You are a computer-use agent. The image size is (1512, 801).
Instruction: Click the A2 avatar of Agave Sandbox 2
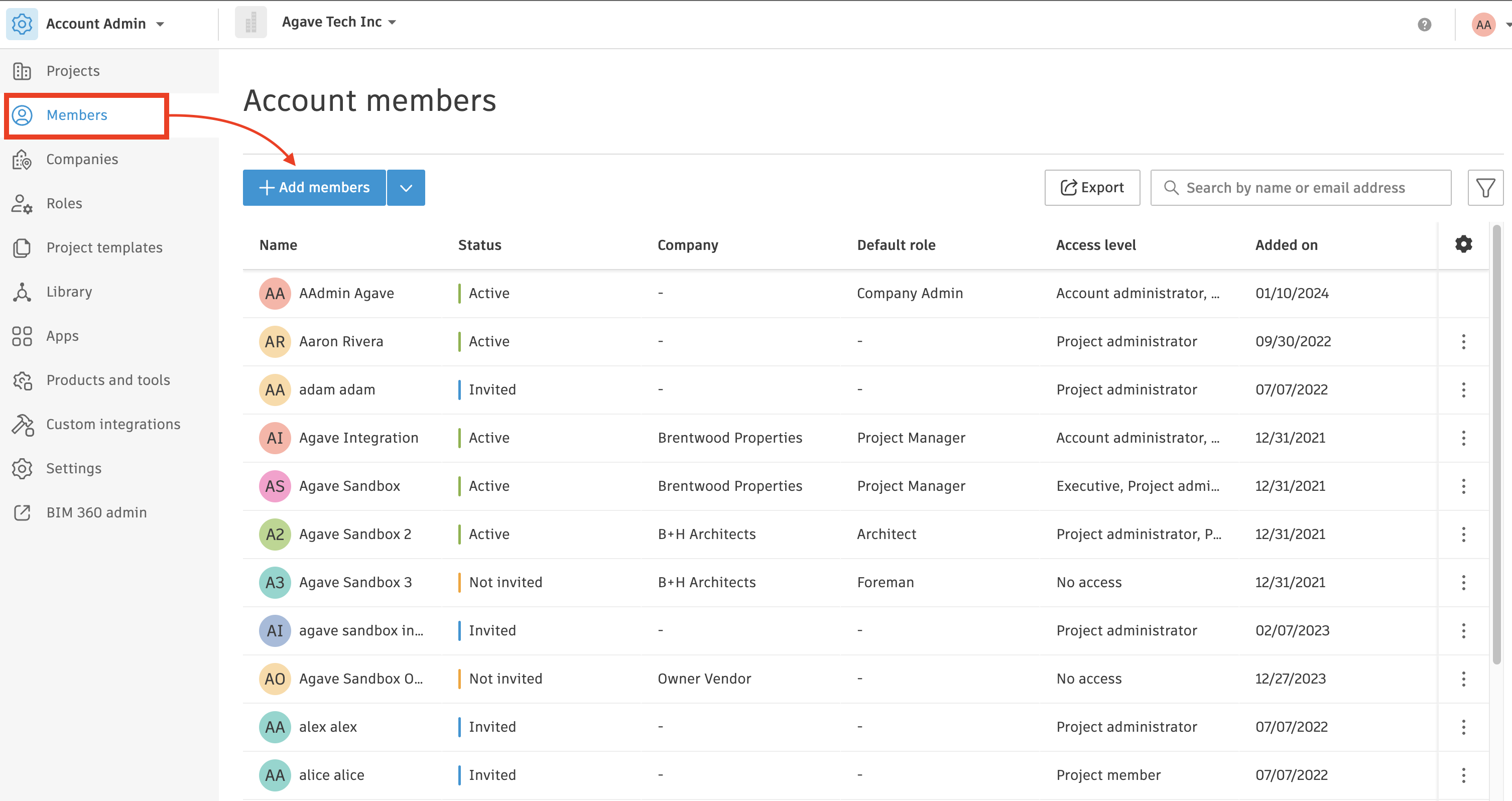coord(275,534)
